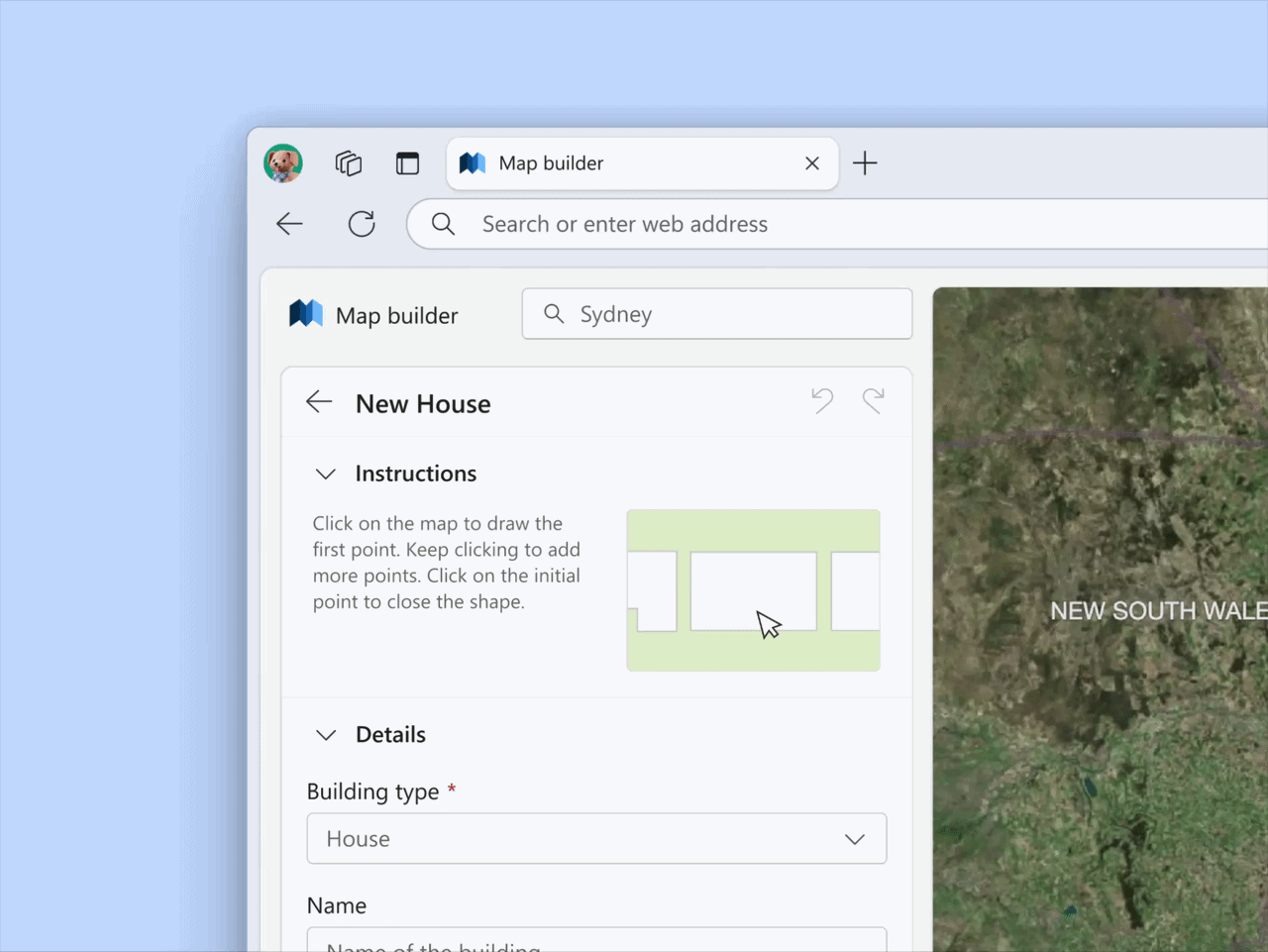The image size is (1268, 952).
Task: Click the drawing instructions illustration
Action: 753,590
